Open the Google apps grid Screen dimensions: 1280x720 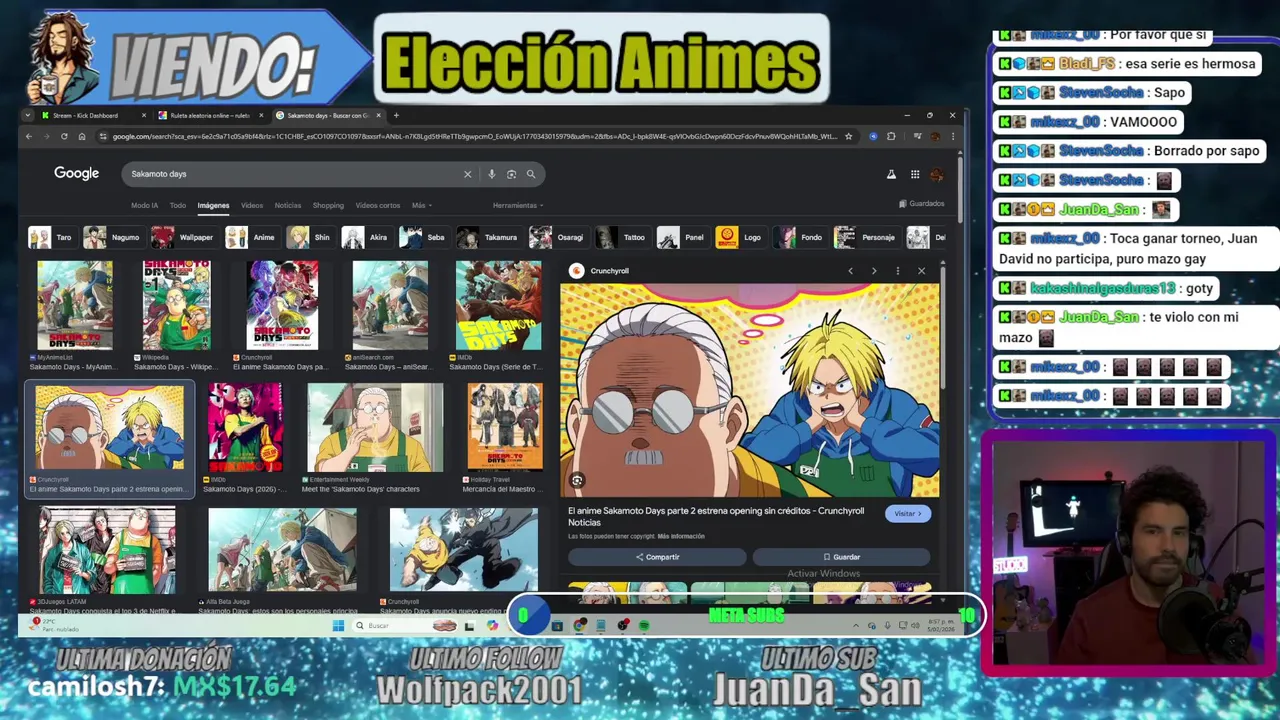tap(914, 174)
